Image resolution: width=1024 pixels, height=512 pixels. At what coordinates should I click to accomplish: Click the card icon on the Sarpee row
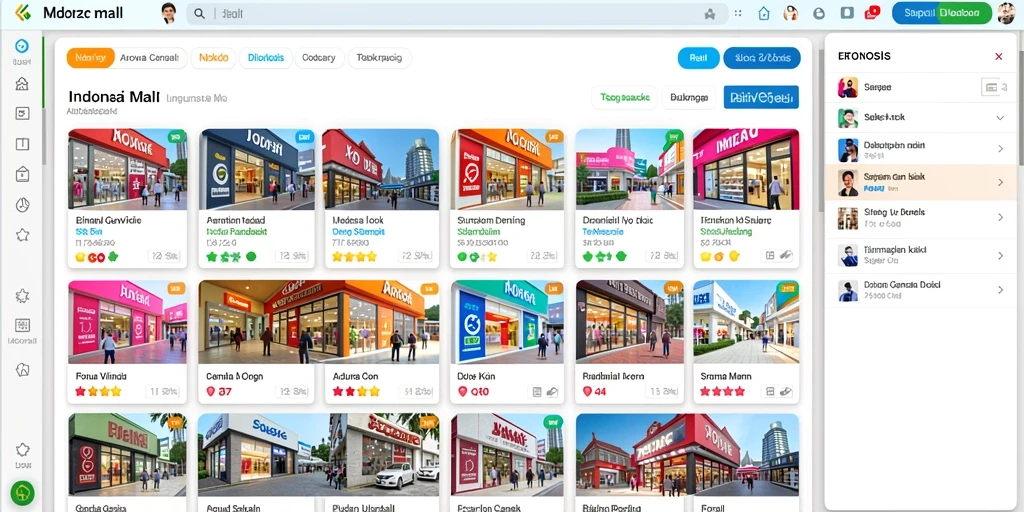[991, 88]
